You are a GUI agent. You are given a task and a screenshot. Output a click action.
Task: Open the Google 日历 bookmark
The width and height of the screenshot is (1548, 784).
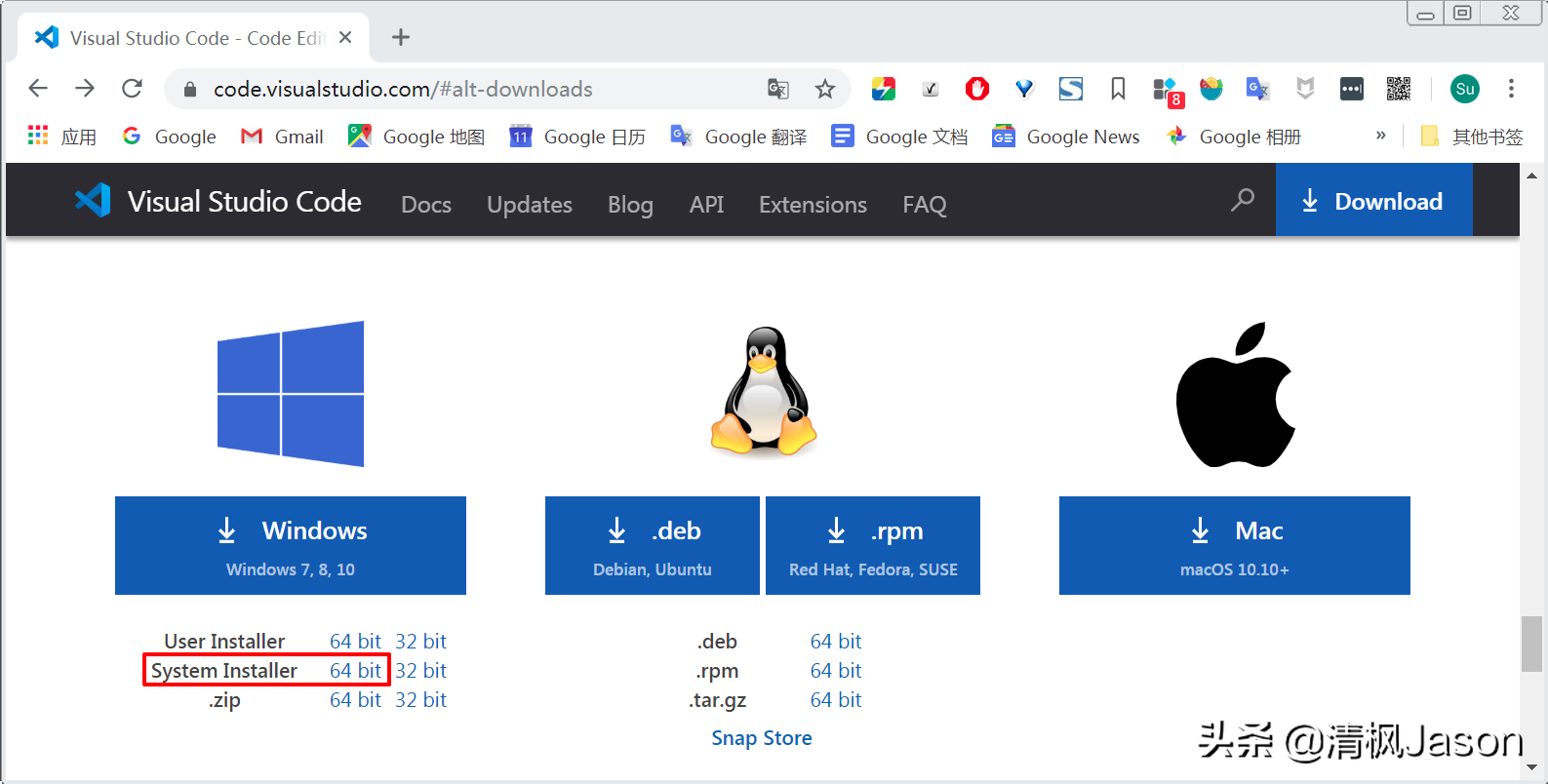(x=577, y=137)
